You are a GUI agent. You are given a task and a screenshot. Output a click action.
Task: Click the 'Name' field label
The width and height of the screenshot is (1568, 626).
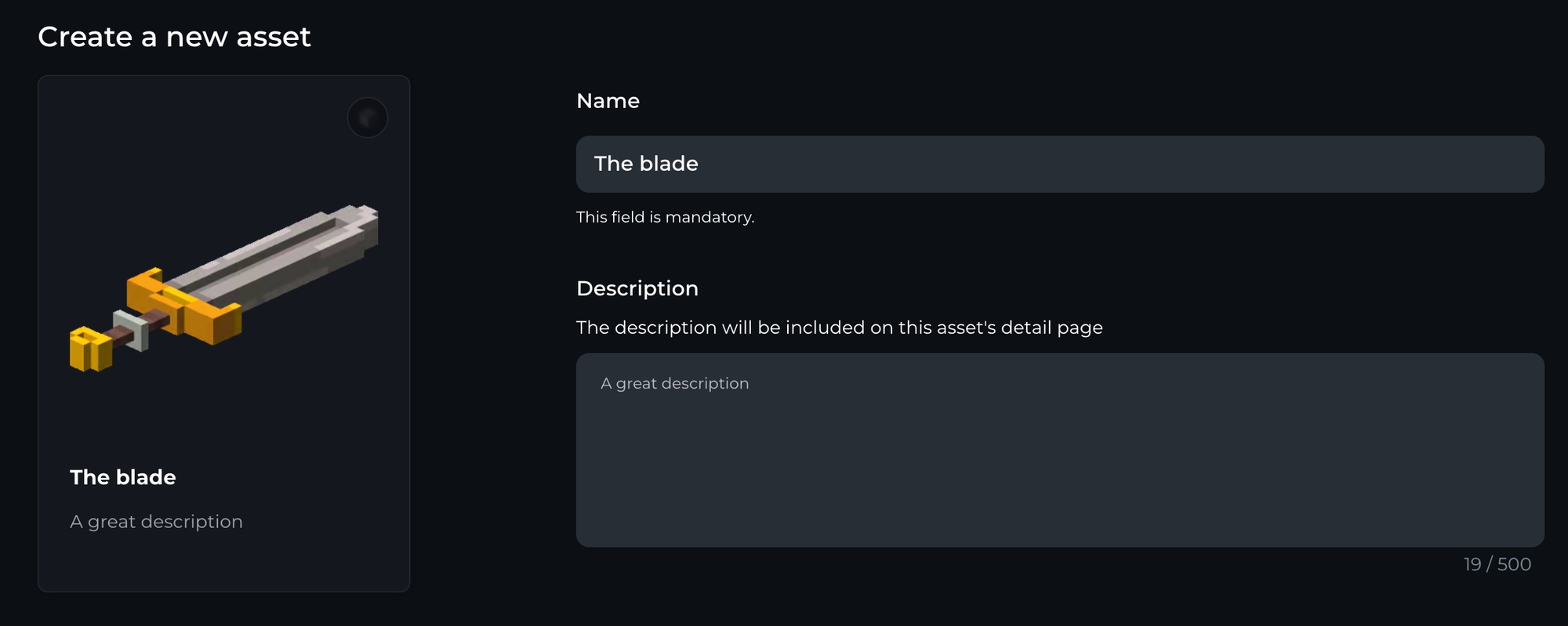(608, 101)
